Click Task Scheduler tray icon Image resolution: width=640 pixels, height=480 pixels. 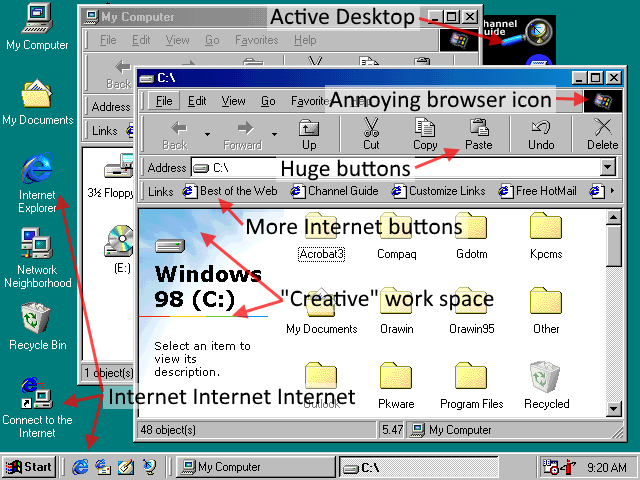(550, 467)
